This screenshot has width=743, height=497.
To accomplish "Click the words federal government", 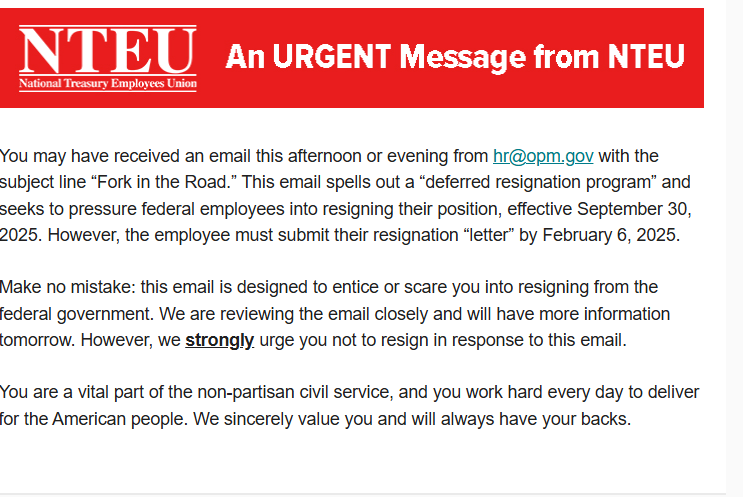I will [74, 314].
